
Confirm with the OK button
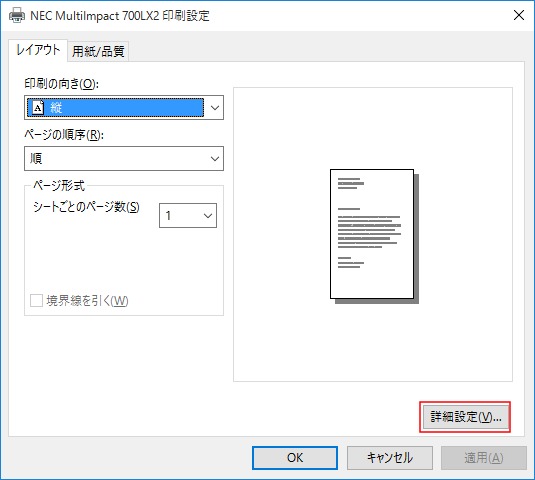(295, 458)
